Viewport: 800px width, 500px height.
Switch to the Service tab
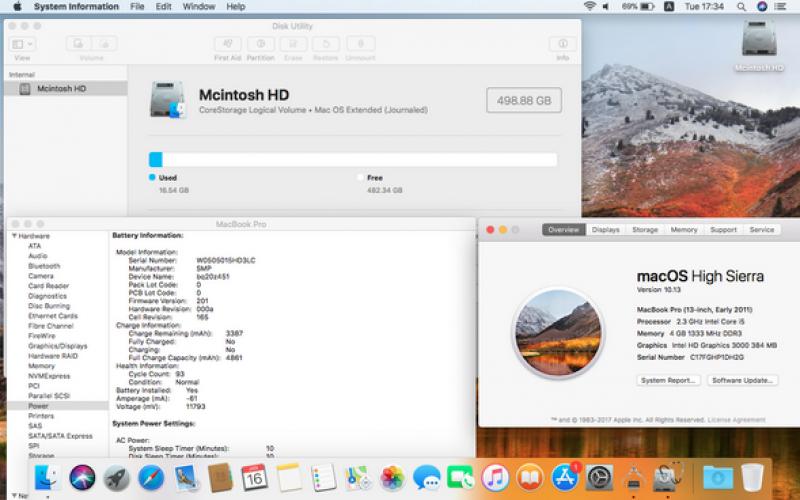point(762,230)
